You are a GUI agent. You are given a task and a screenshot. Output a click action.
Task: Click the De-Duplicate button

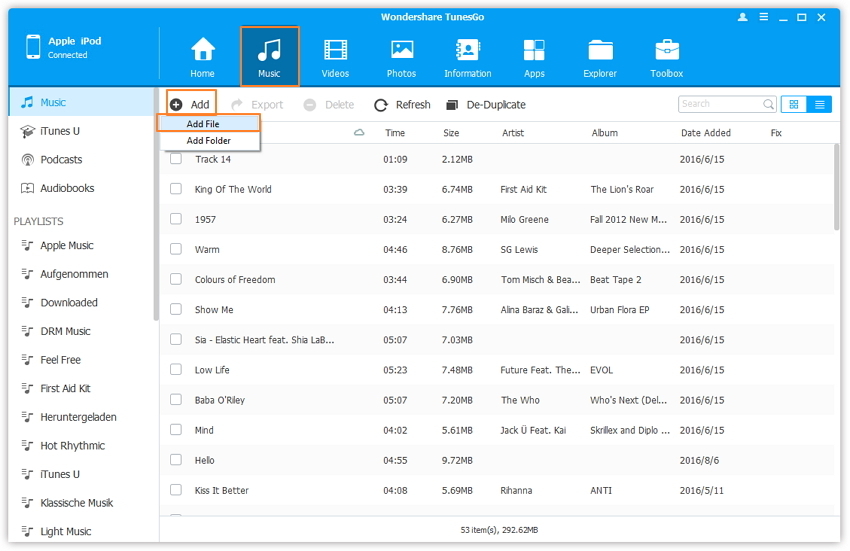coord(486,104)
